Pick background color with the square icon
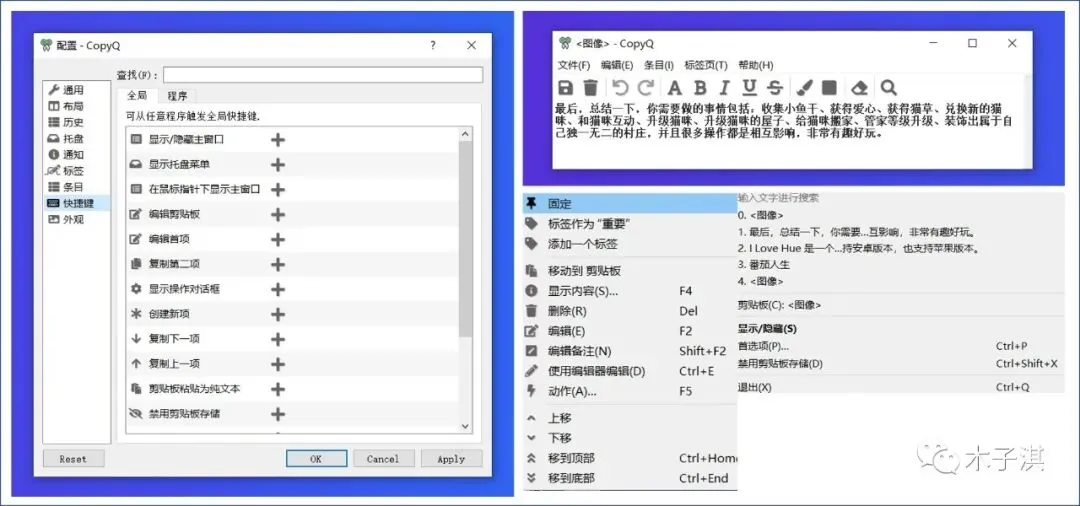 pyautogui.click(x=829, y=87)
